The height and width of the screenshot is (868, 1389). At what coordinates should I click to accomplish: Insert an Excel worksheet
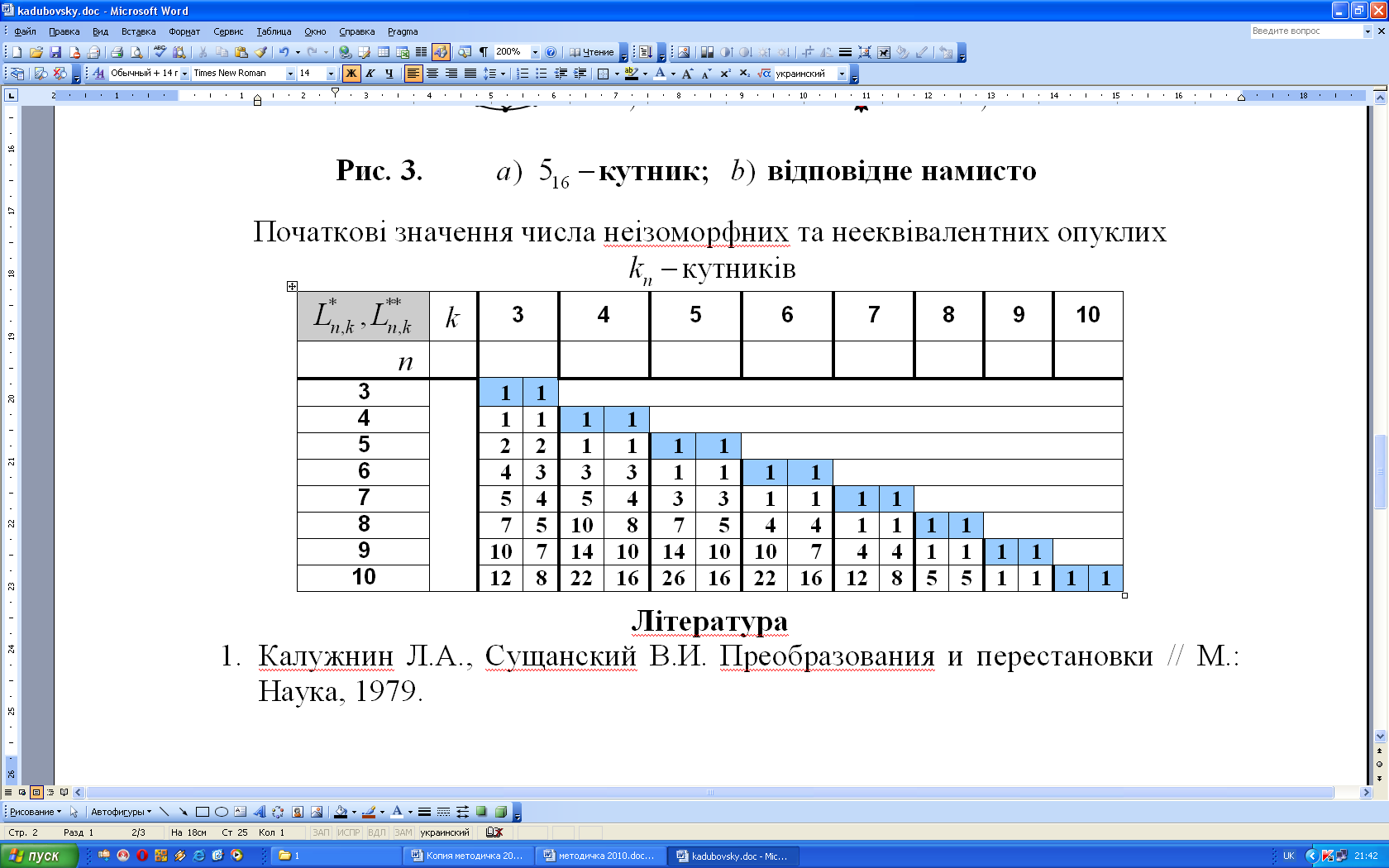click(x=403, y=52)
